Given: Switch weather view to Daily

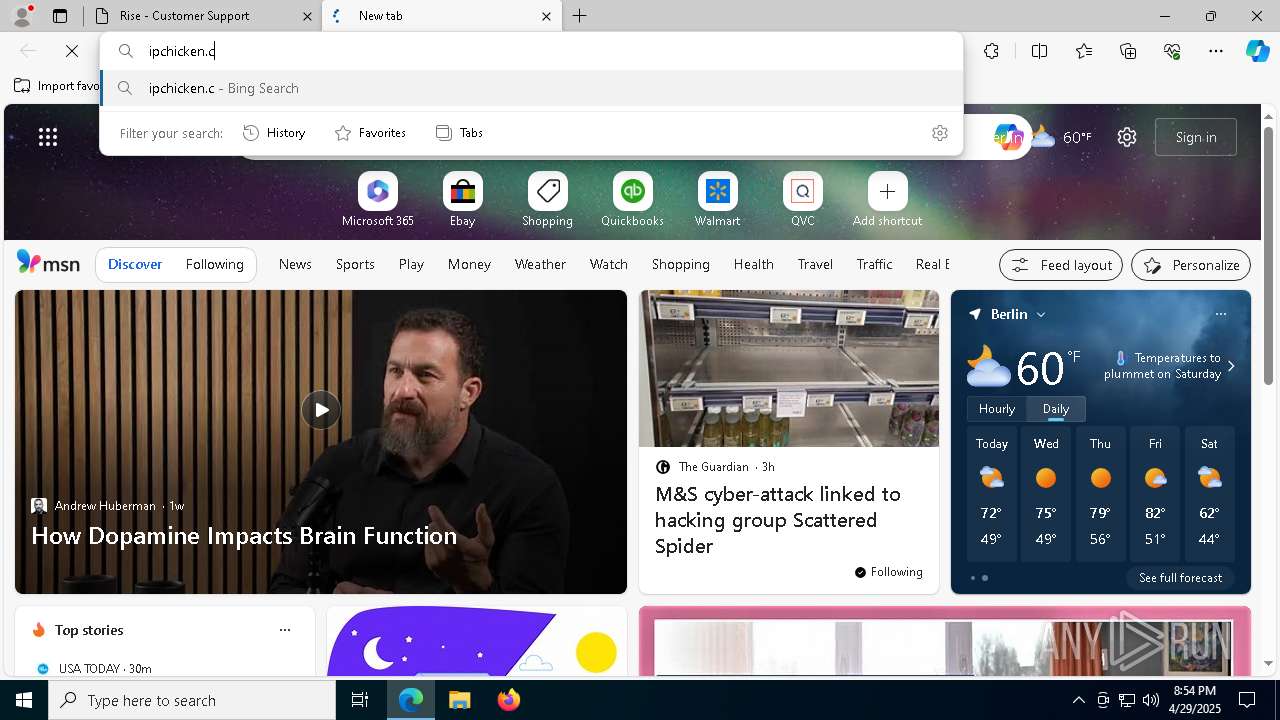Looking at the screenshot, I should coord(1056,409).
